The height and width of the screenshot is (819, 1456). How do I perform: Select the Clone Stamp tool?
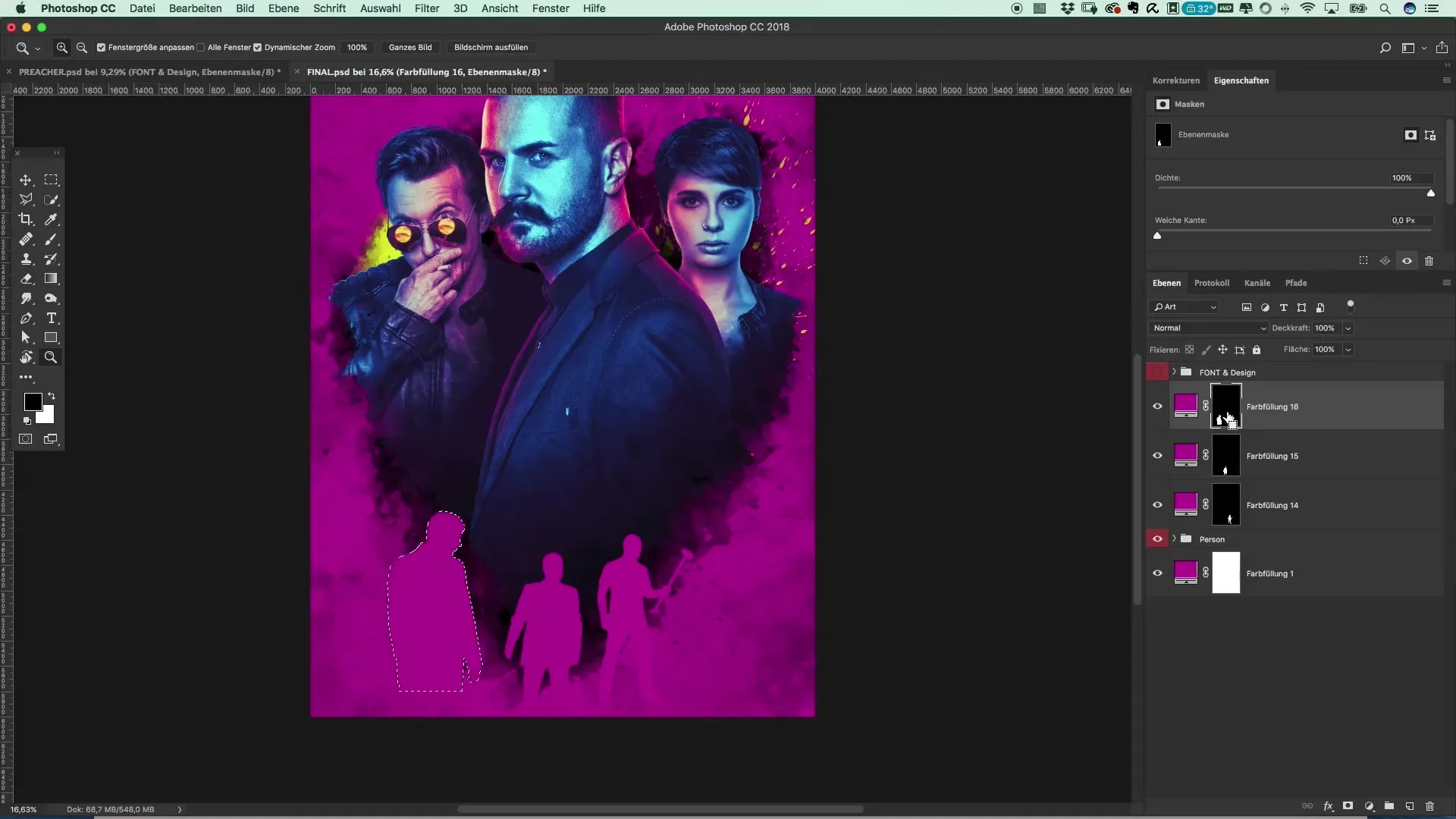point(26,259)
